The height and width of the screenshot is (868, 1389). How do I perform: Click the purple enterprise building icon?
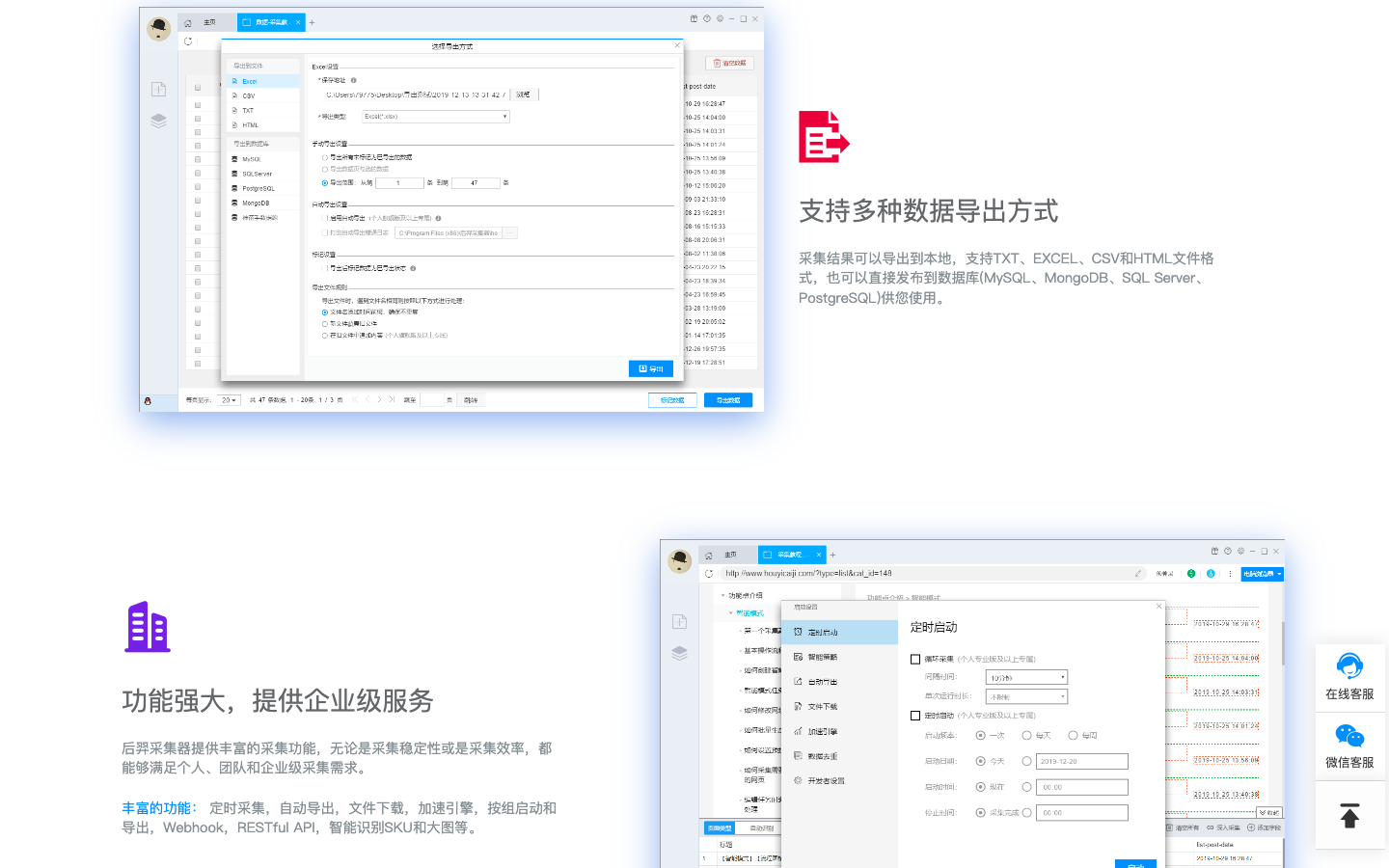(x=148, y=627)
